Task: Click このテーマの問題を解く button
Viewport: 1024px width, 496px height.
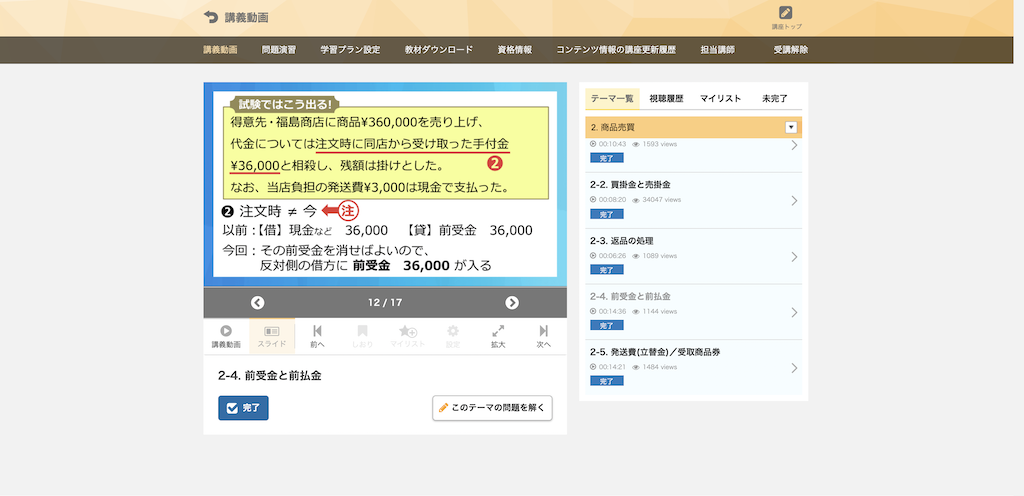Action: [493, 408]
